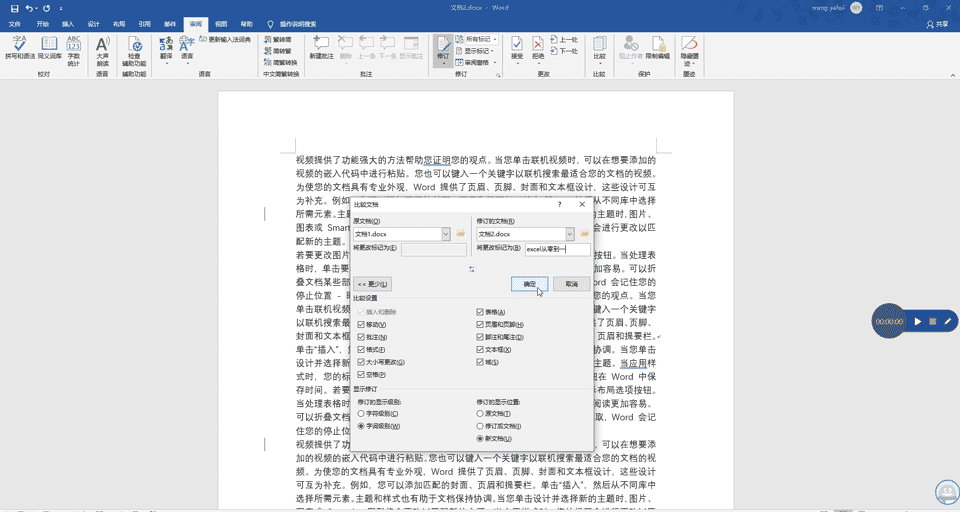
Task: Click the 比较 compare icon in ribbon
Action: (x=599, y=47)
